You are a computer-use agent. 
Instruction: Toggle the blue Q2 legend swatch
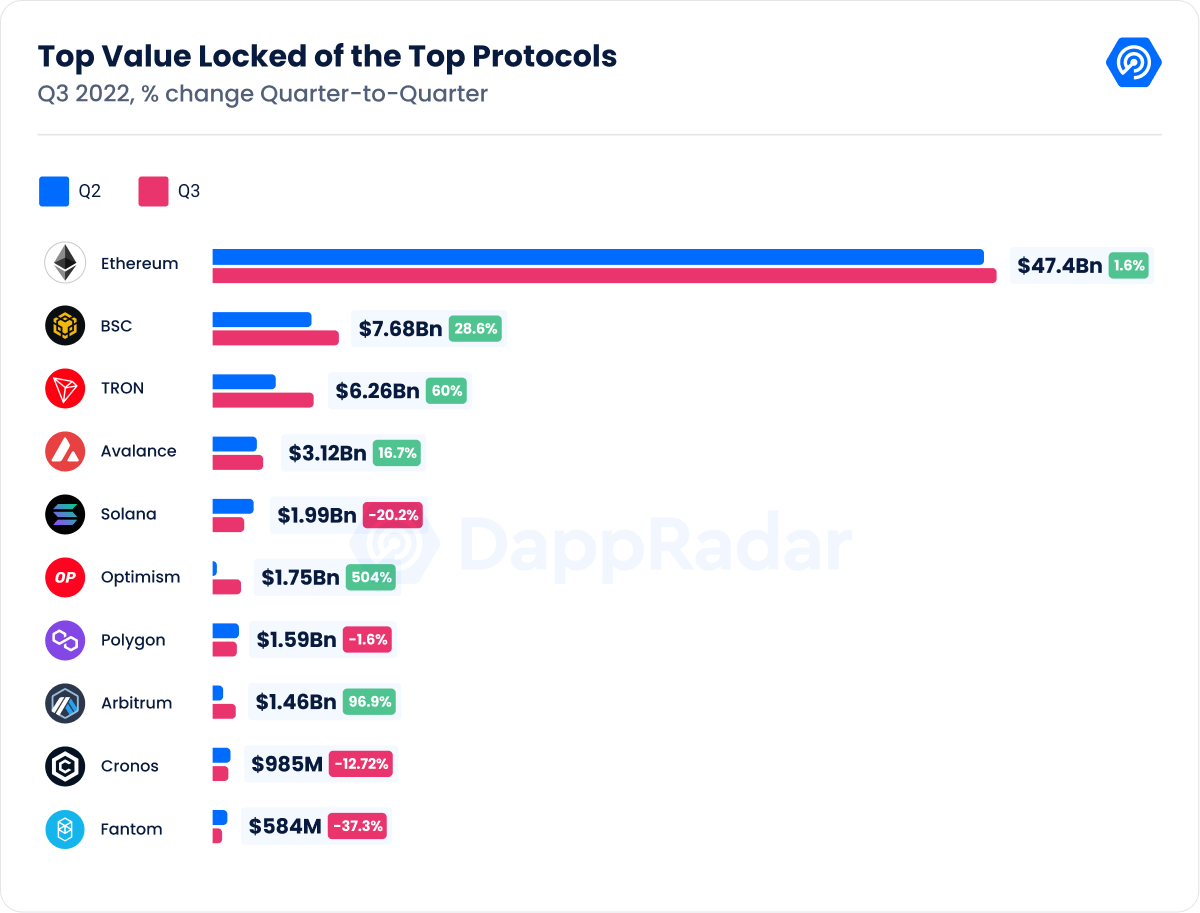click(54, 191)
